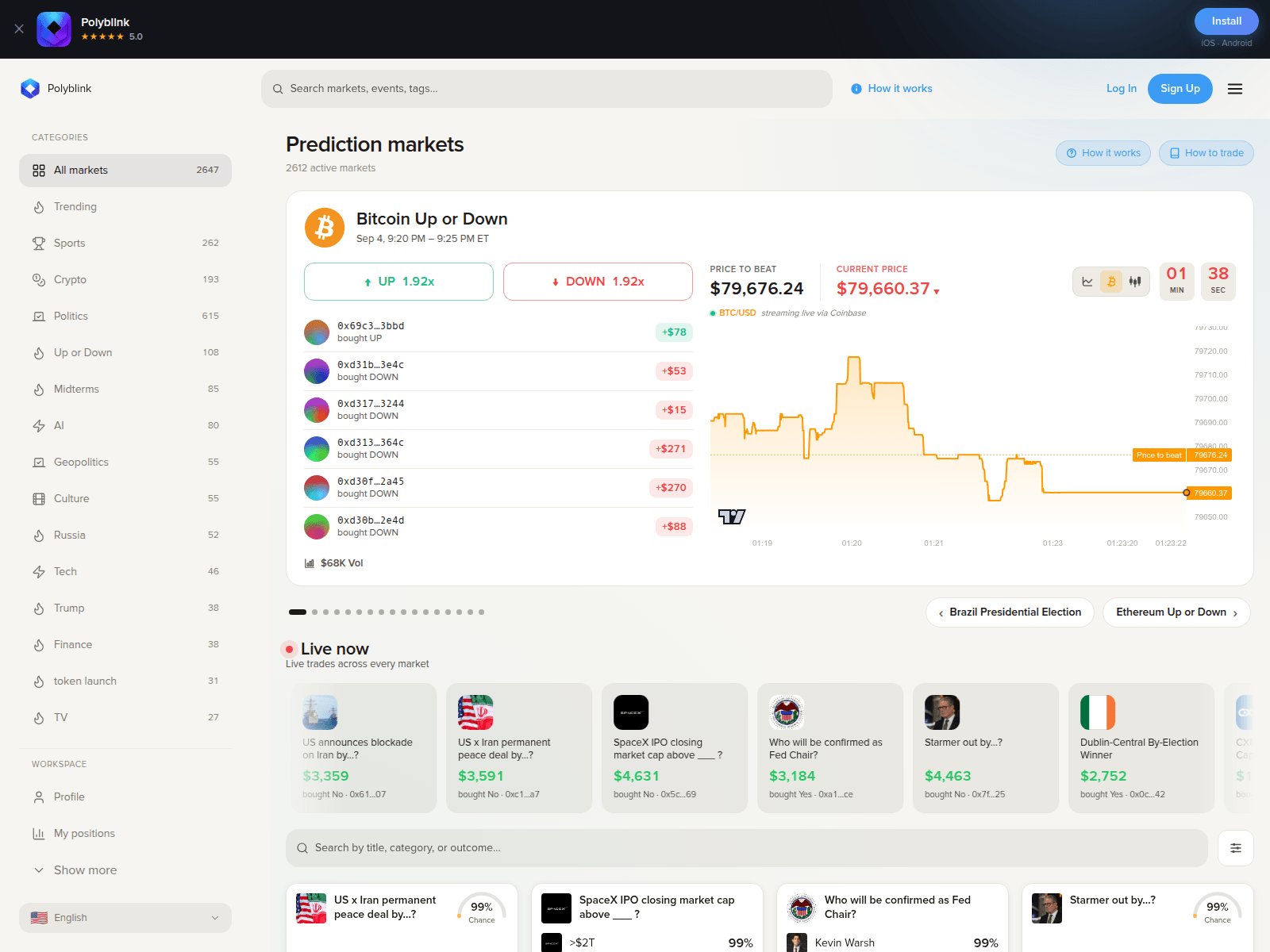Viewport: 1270px width, 952px height.
Task: Click the +$270 trade amount badge
Action: click(671, 488)
